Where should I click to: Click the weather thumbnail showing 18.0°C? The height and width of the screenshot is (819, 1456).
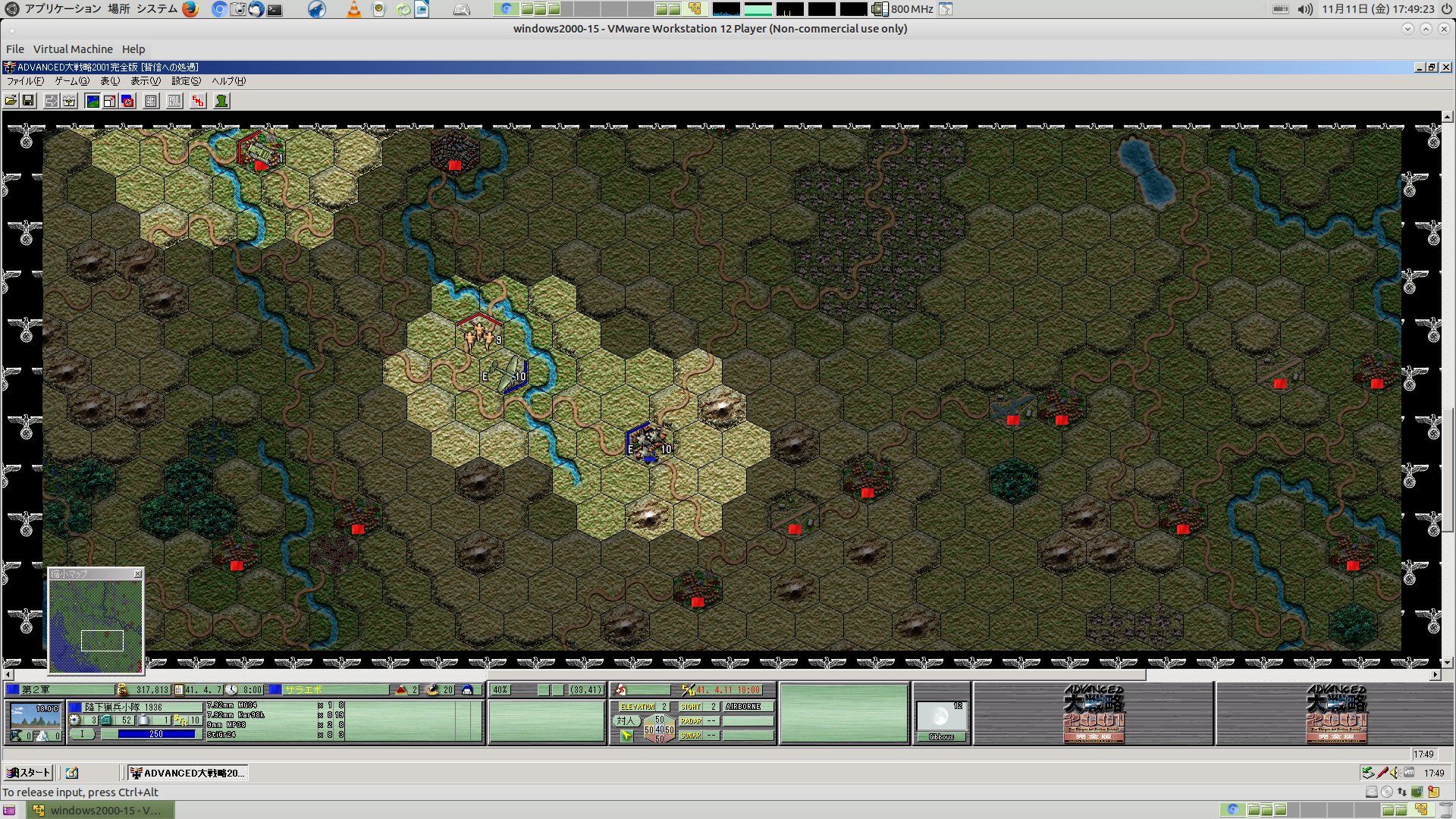[x=36, y=714]
